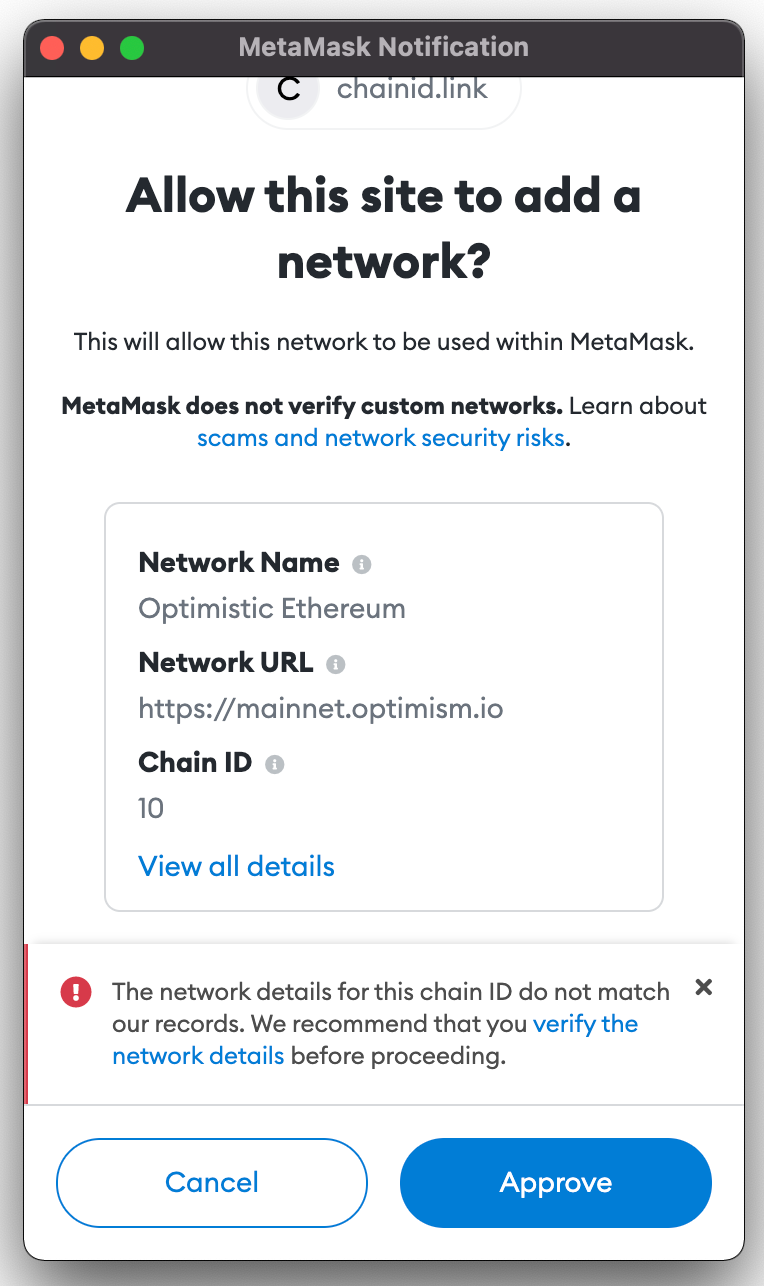The height and width of the screenshot is (1286, 764).
Task: Click the info icon beside Network URL
Action: [x=336, y=664]
